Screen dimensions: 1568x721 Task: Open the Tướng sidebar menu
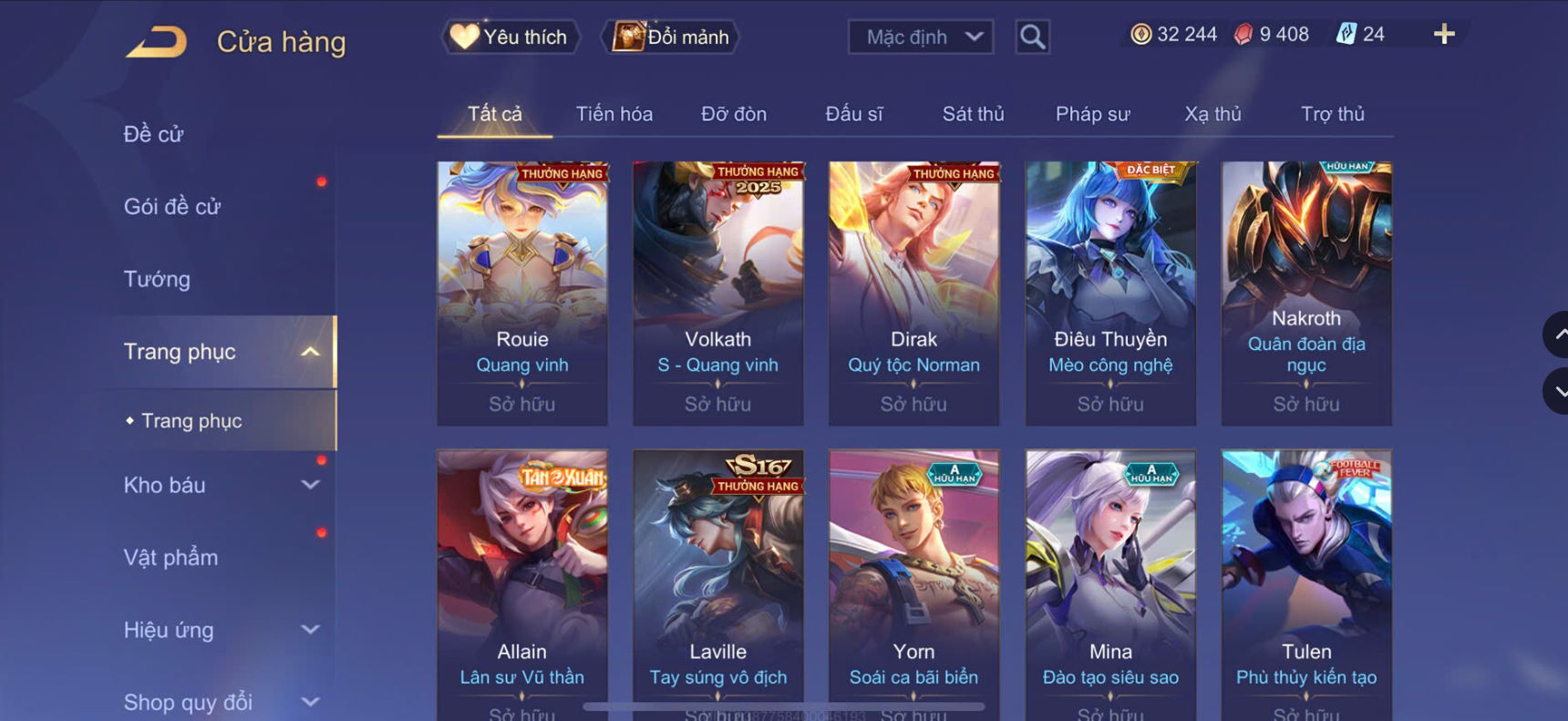pyautogui.click(x=157, y=279)
